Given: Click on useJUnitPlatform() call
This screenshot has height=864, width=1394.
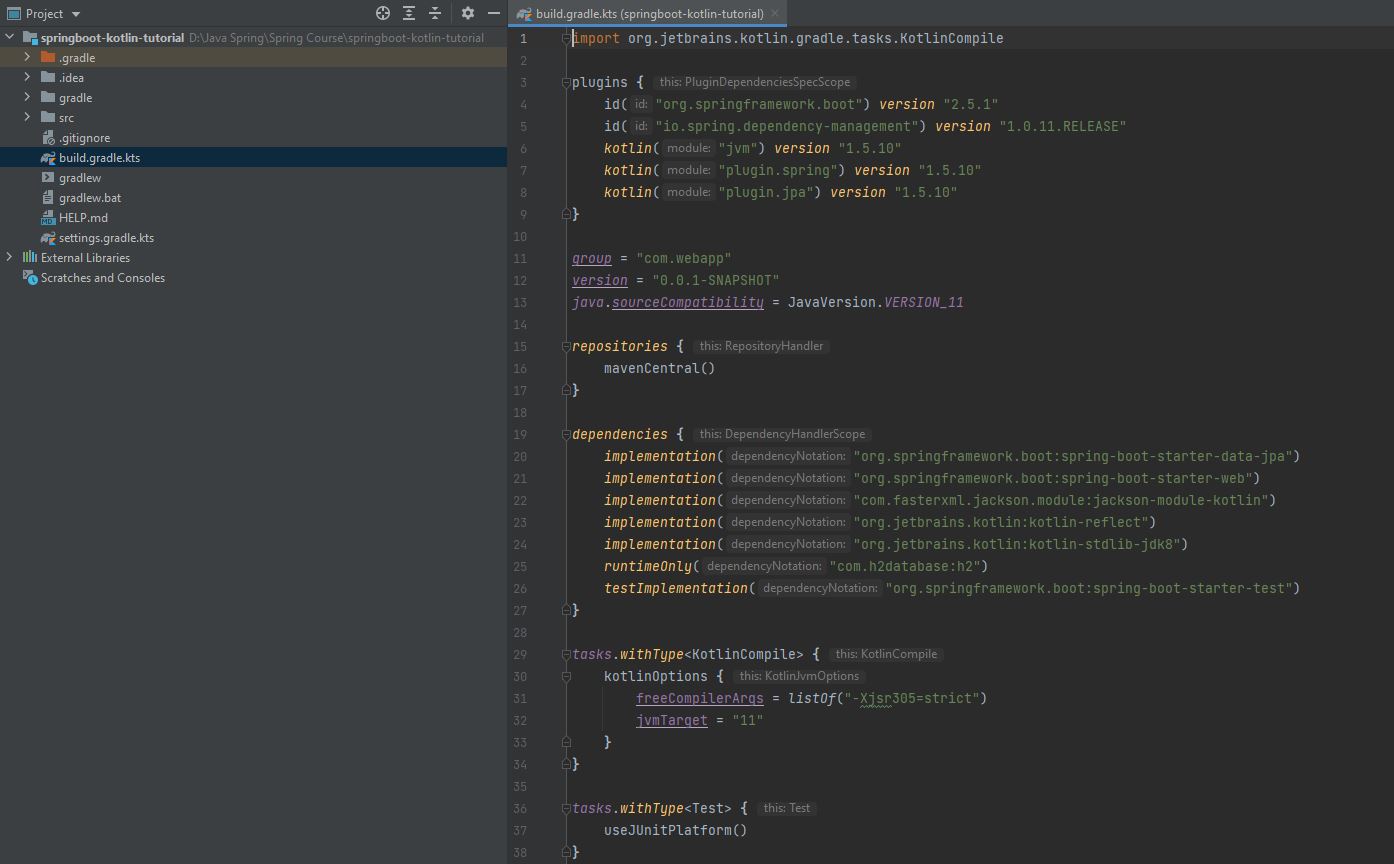Looking at the screenshot, I should pos(676,830).
